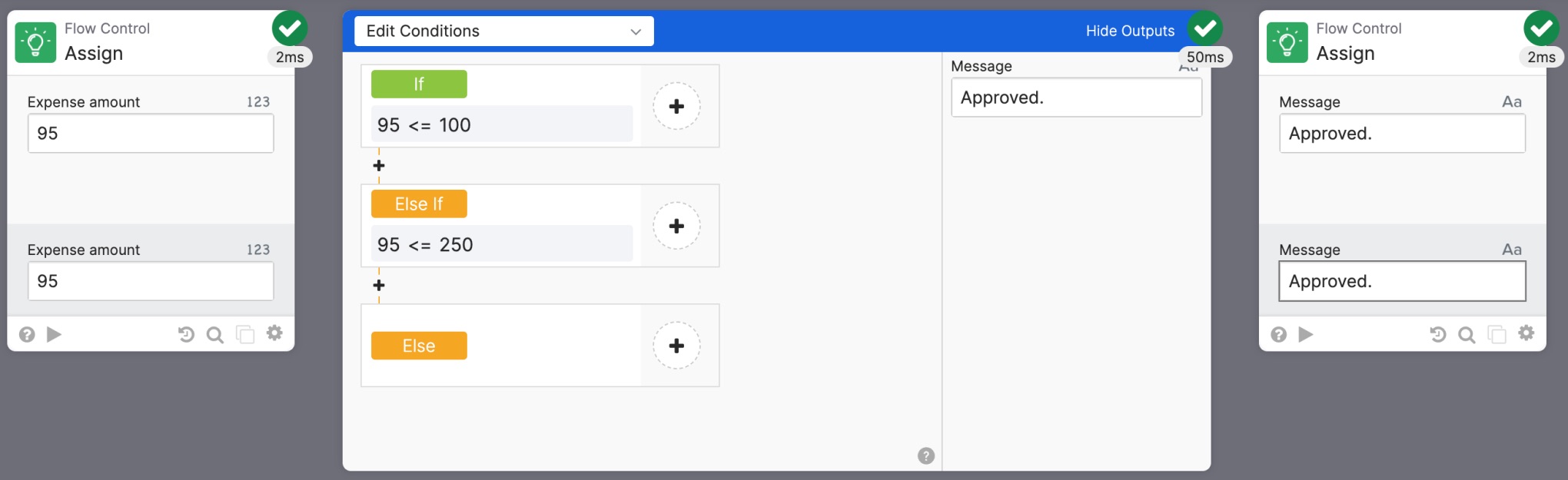Click the history icon on left Assign card
The height and width of the screenshot is (480, 1568).
(186, 334)
